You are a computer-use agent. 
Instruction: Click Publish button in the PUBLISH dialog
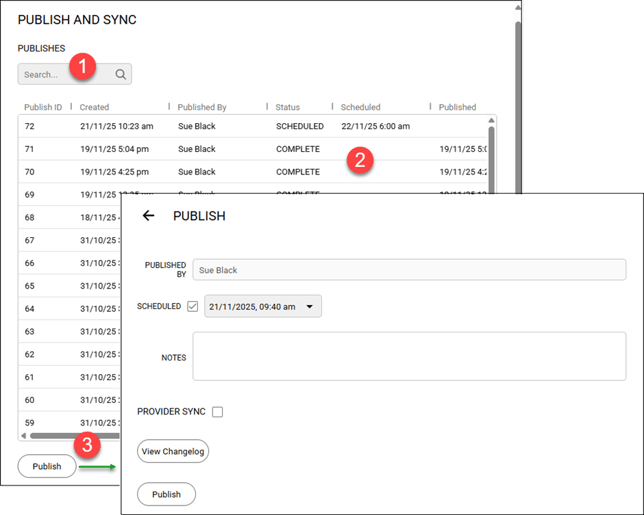(166, 494)
